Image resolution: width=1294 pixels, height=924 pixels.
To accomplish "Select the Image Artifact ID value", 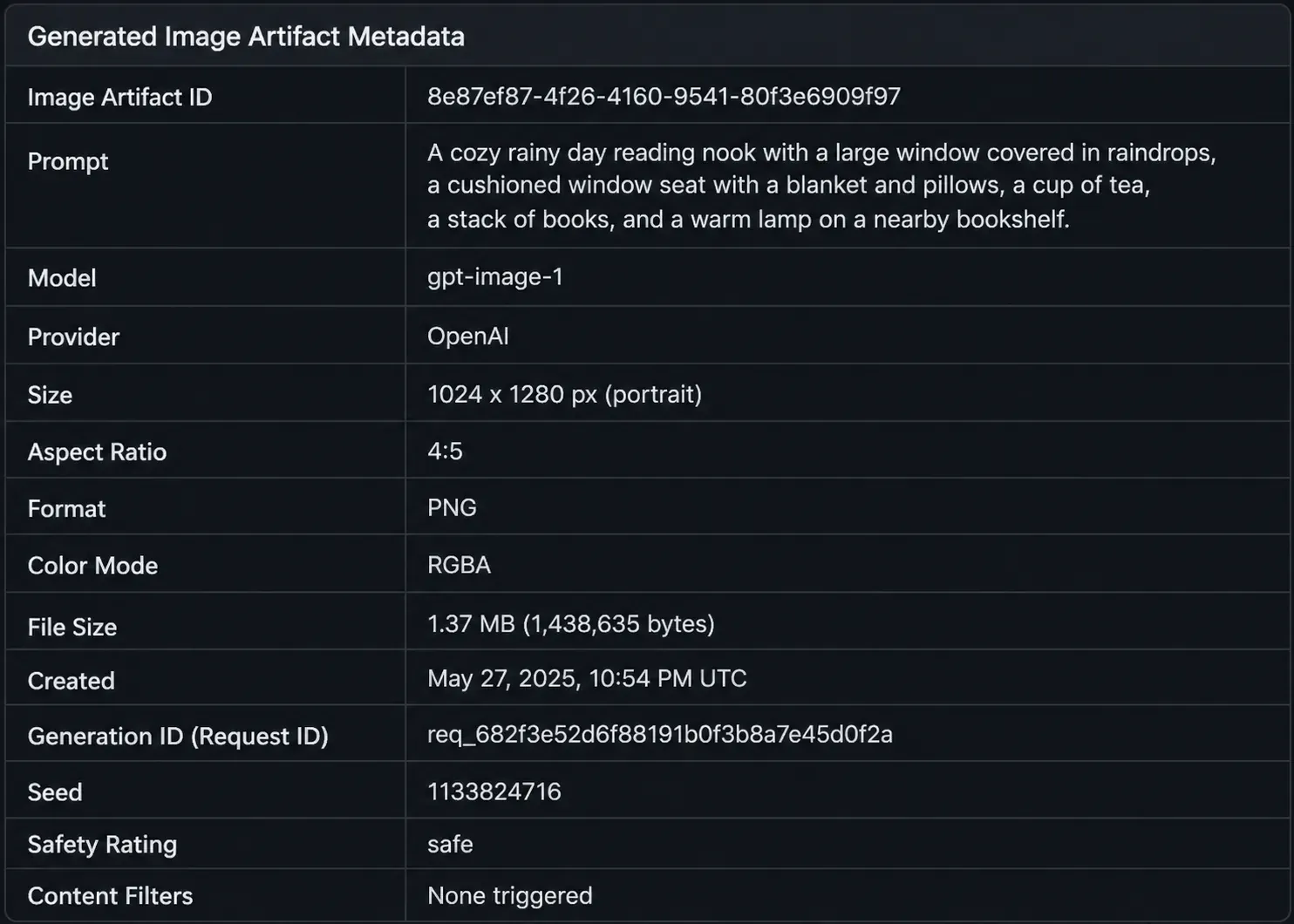I will 664,96.
